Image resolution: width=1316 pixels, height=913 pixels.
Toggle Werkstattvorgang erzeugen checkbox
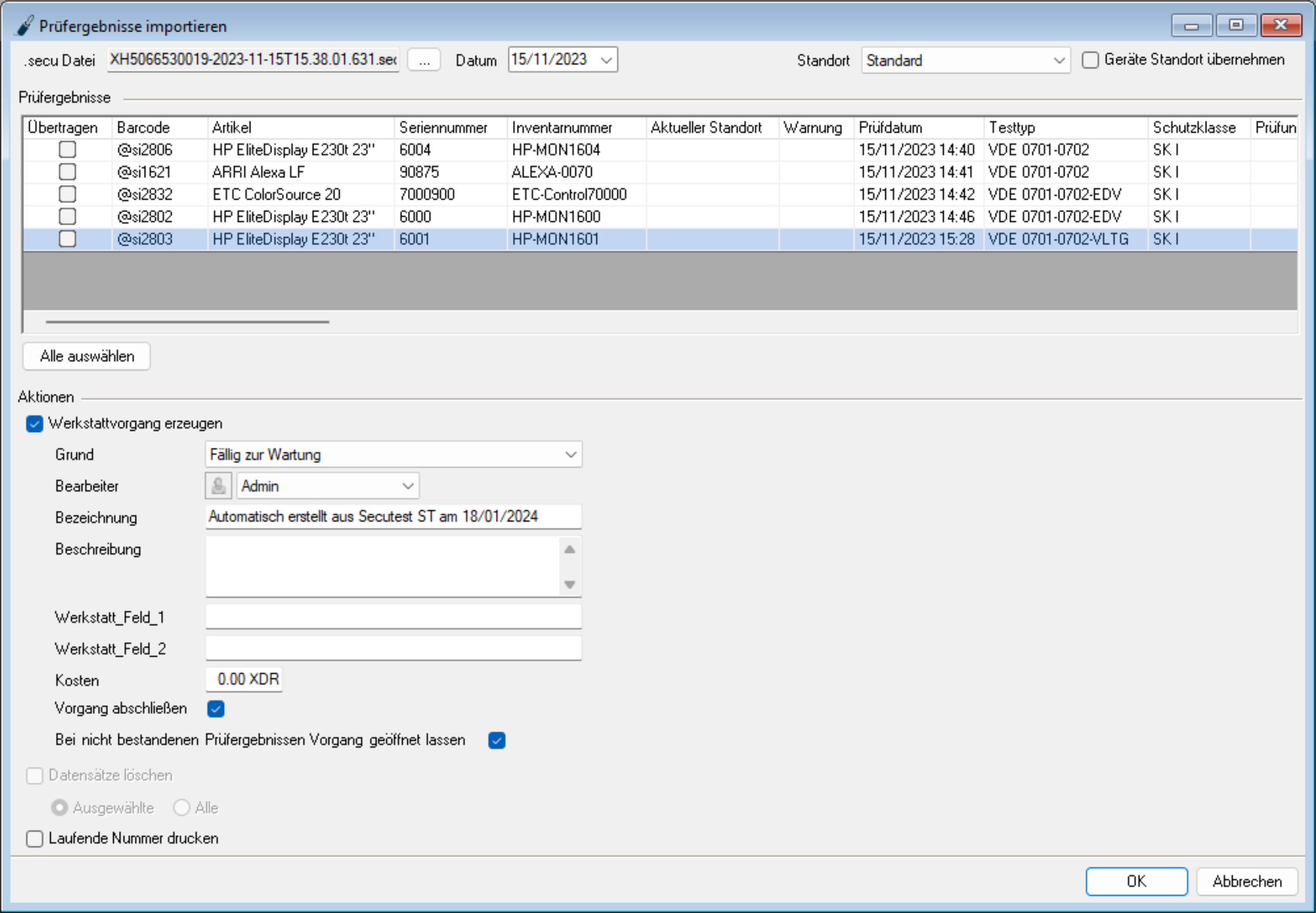(34, 424)
